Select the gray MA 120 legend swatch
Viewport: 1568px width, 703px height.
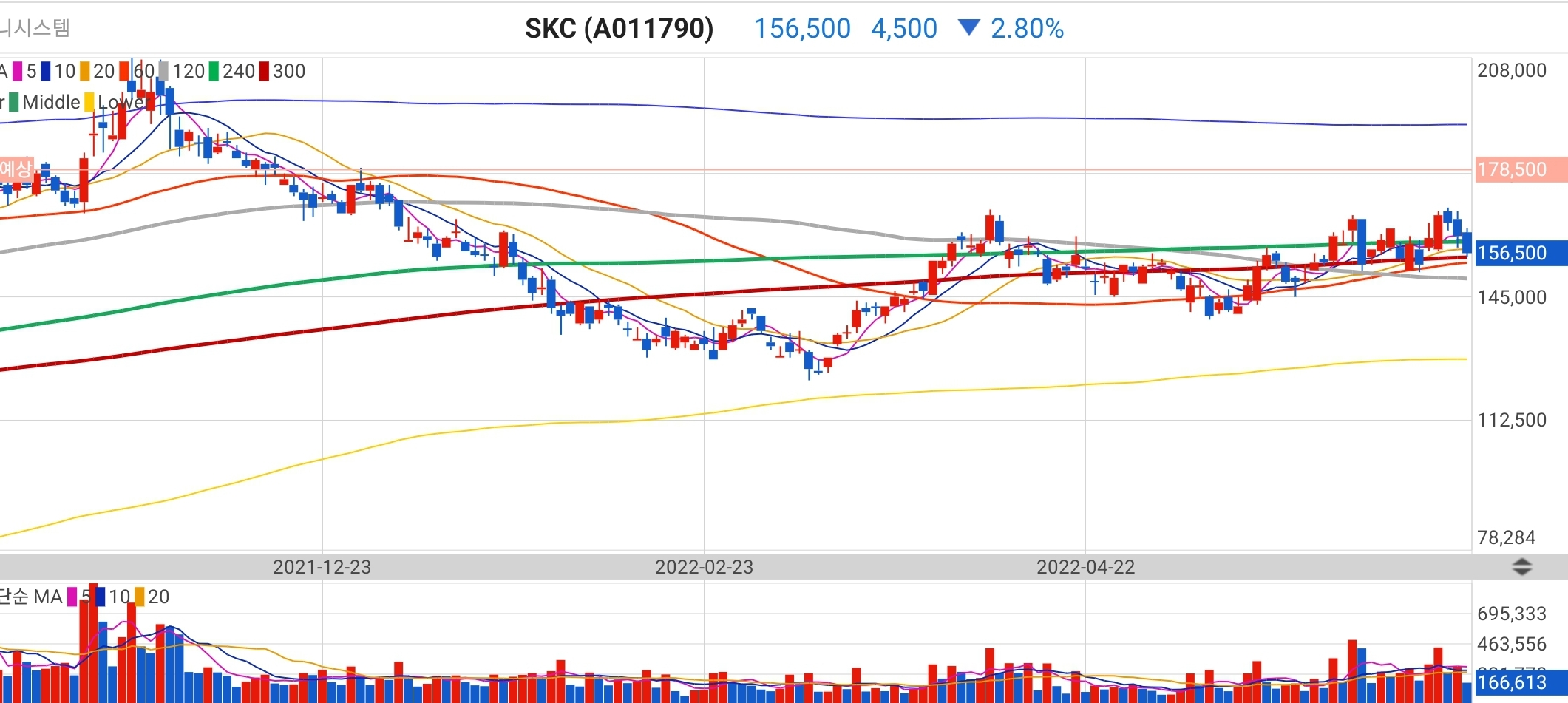coord(164,71)
